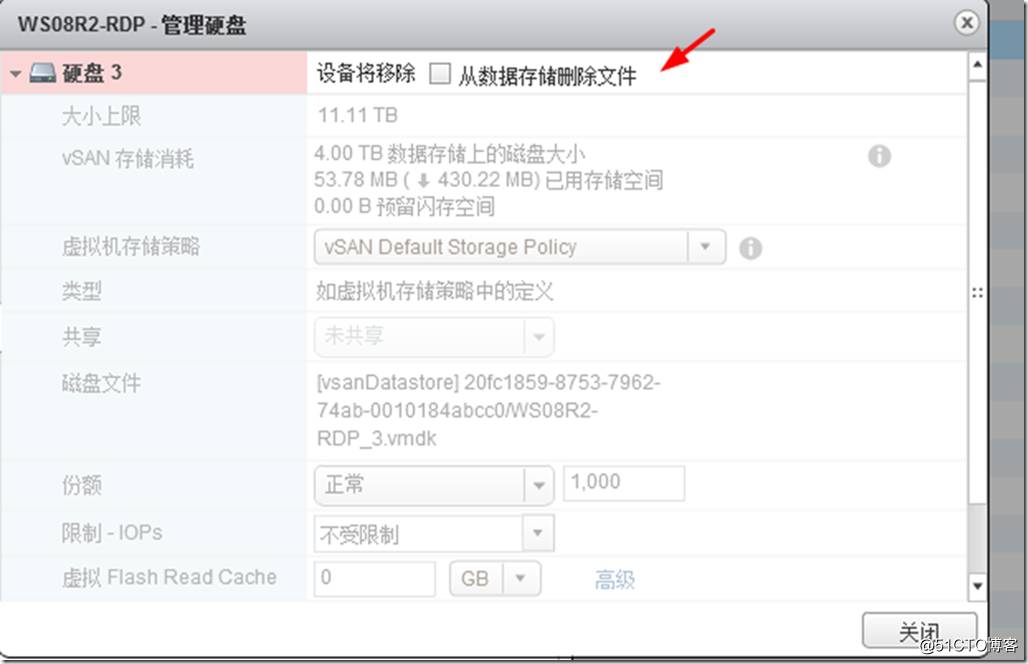Click the scrollbar up arrow
Screen dimensions: 1028x664
pyautogui.click(x=977, y=64)
